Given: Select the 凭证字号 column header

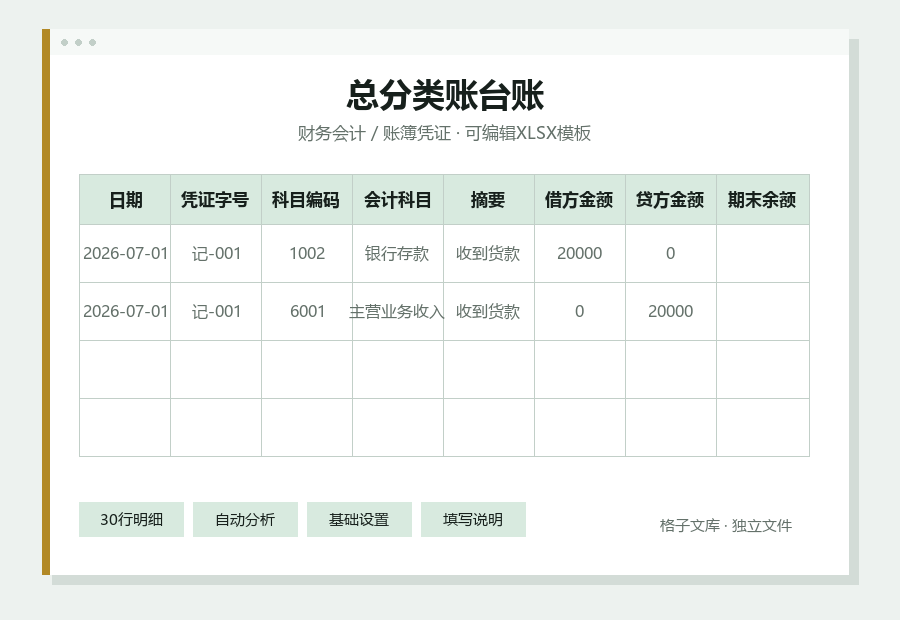Looking at the screenshot, I should [216, 200].
